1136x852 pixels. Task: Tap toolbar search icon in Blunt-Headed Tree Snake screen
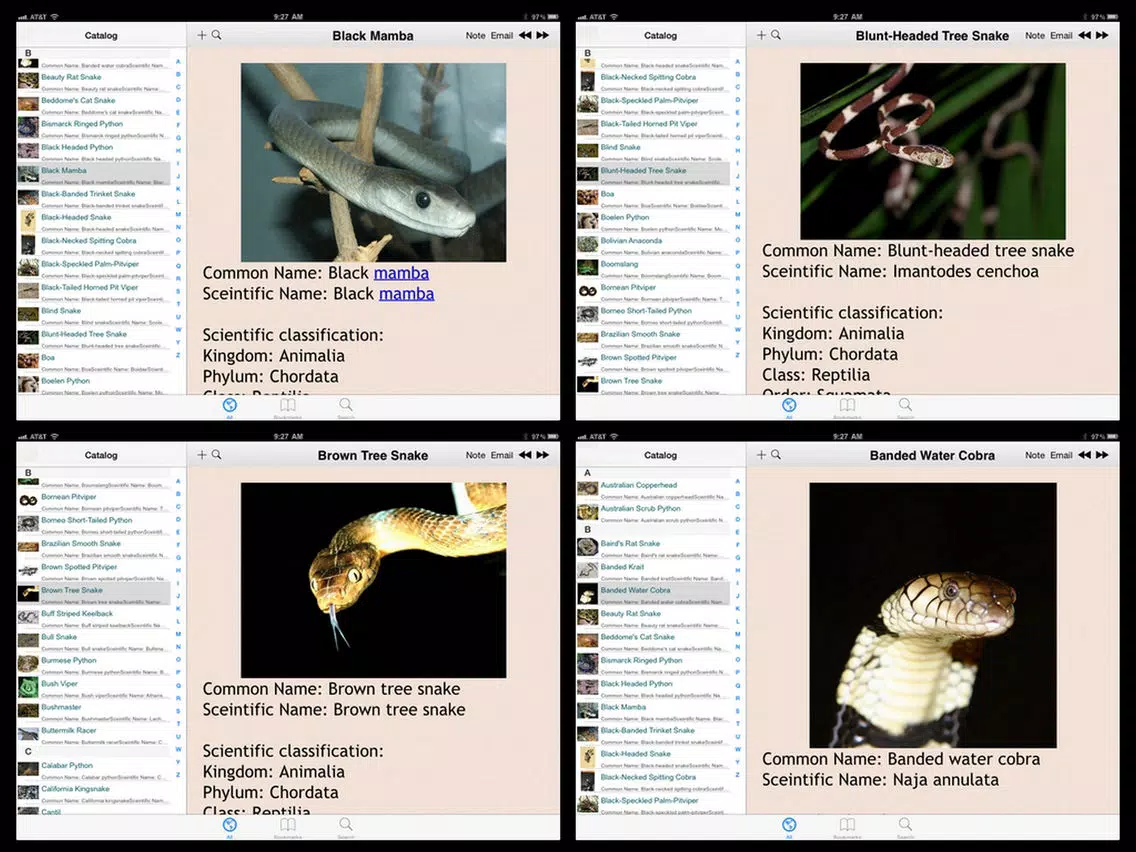[776, 35]
